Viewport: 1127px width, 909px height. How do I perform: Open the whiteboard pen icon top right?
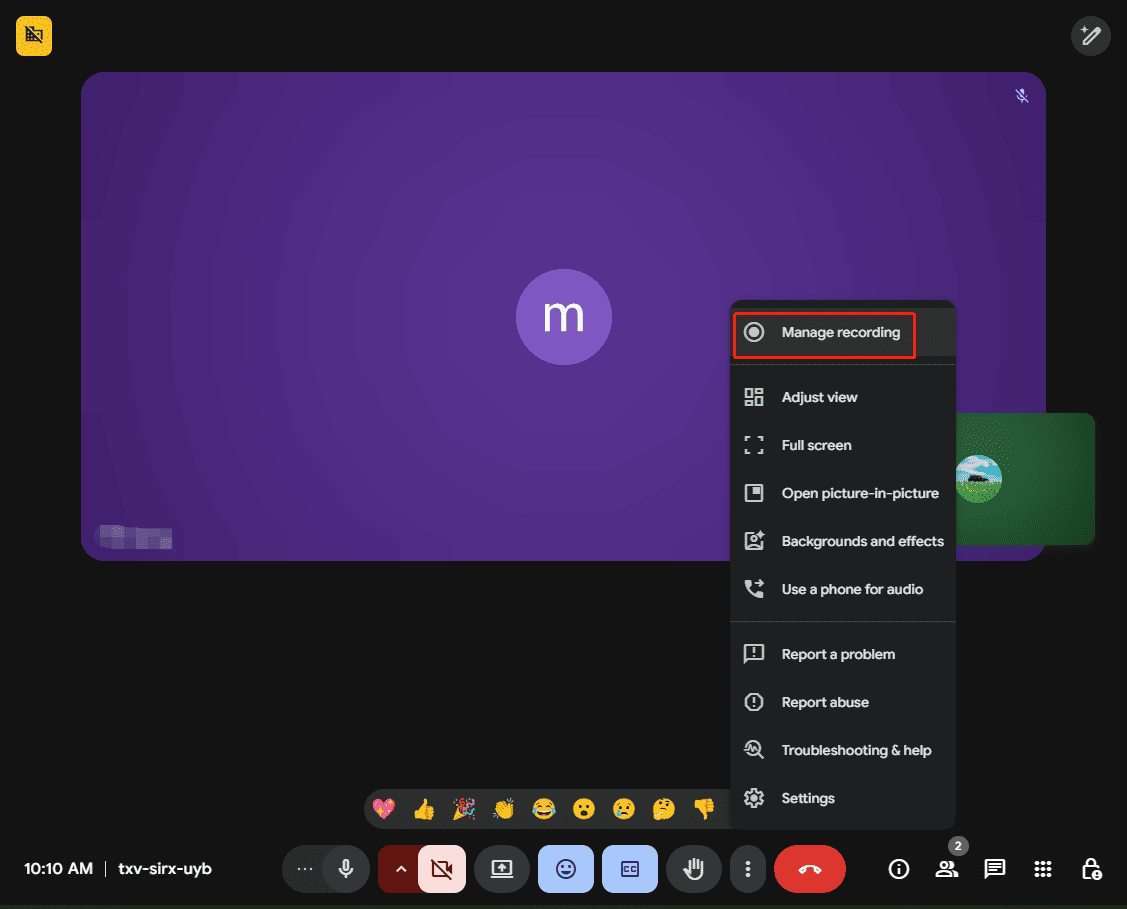(1090, 36)
